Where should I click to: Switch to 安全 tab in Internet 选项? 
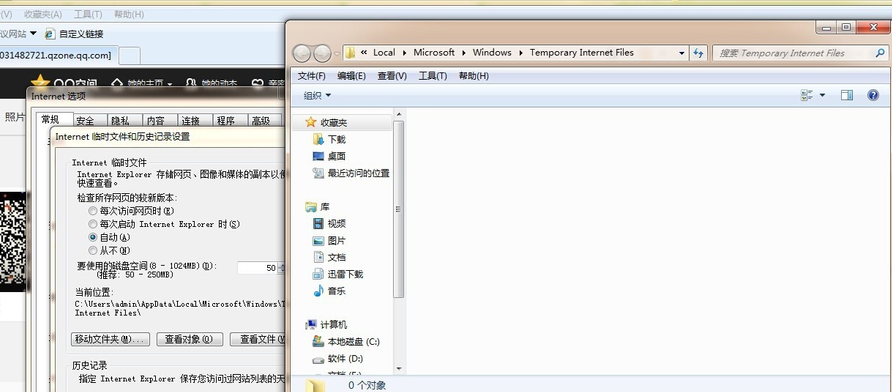90,121
